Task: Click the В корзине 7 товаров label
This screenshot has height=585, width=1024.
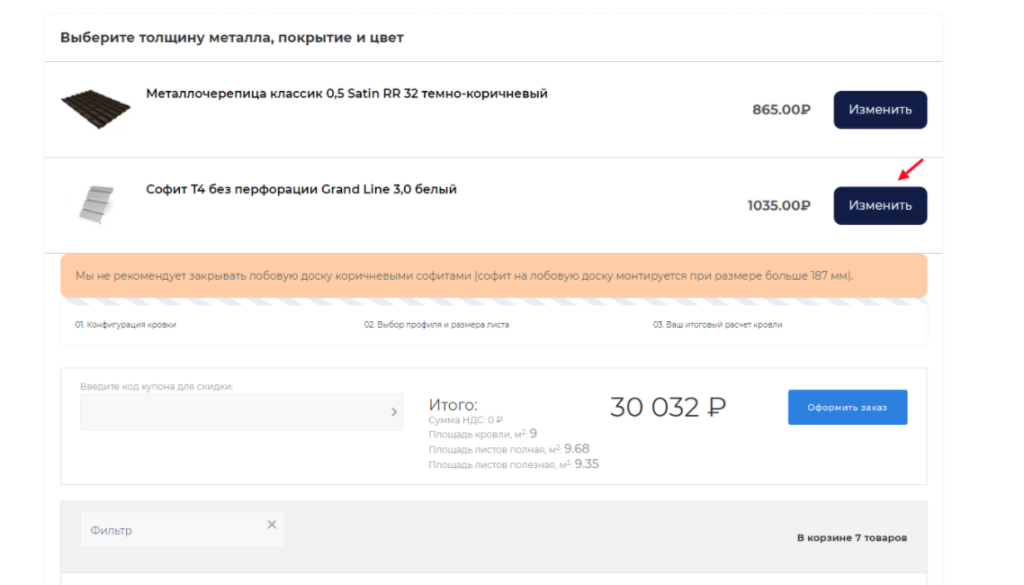Action: (852, 538)
